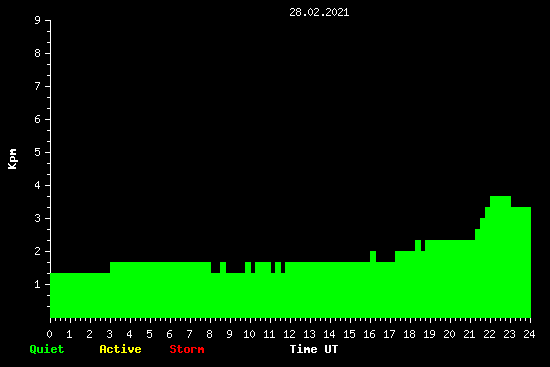Viewport: 550px width, 367px height.
Task: Click the 5 on the Kpm axis
Action: (x=38, y=153)
